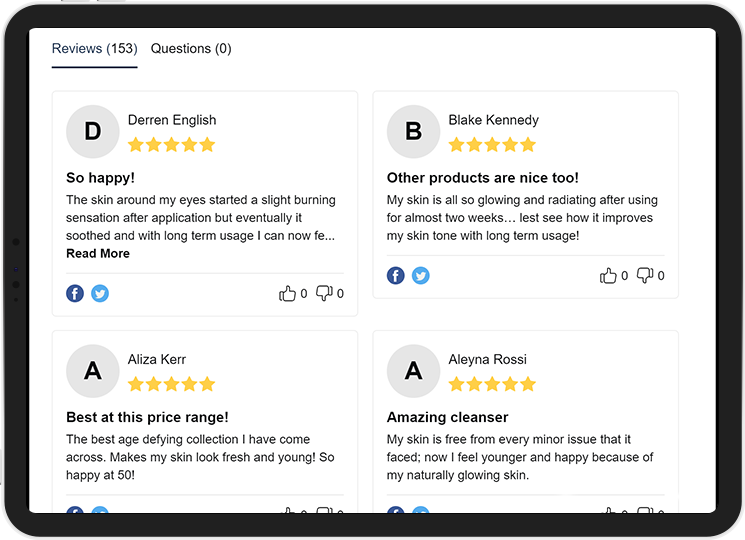Open 'Best at this price range!' review title
This screenshot has height=540, width=745.
(x=147, y=417)
